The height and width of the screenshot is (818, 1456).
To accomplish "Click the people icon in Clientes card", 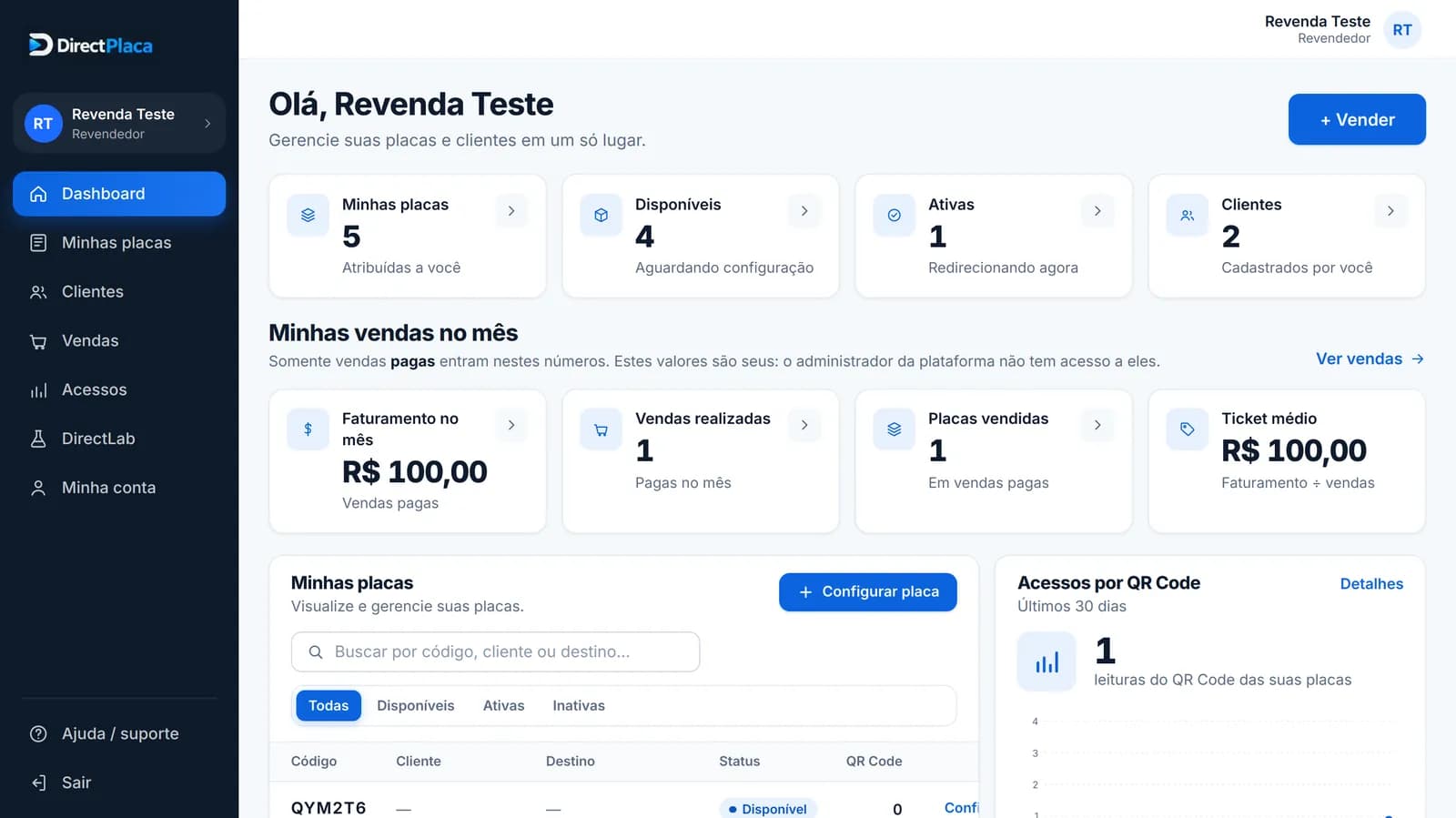I will coord(1188,216).
